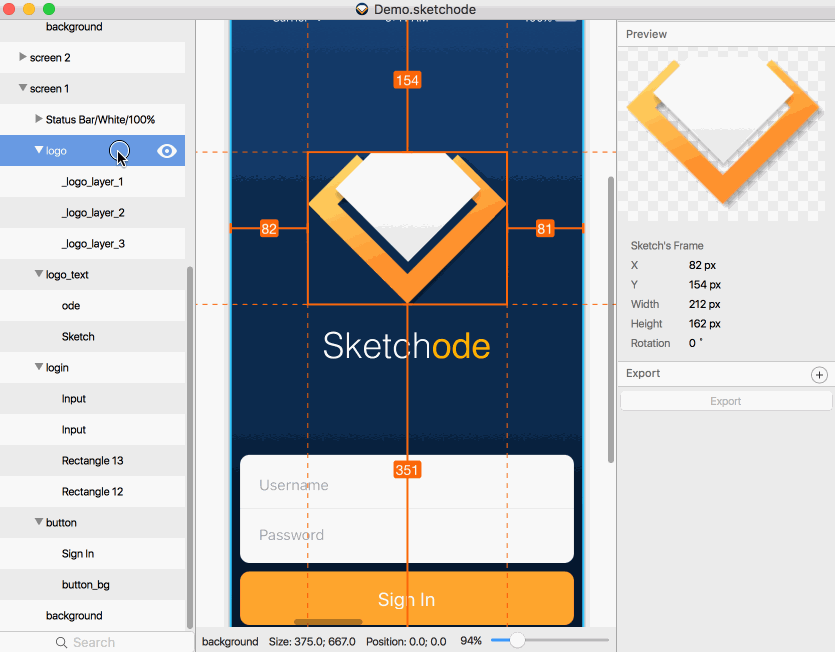Click the Position: 0.0; 0.0 status text

[406, 641]
